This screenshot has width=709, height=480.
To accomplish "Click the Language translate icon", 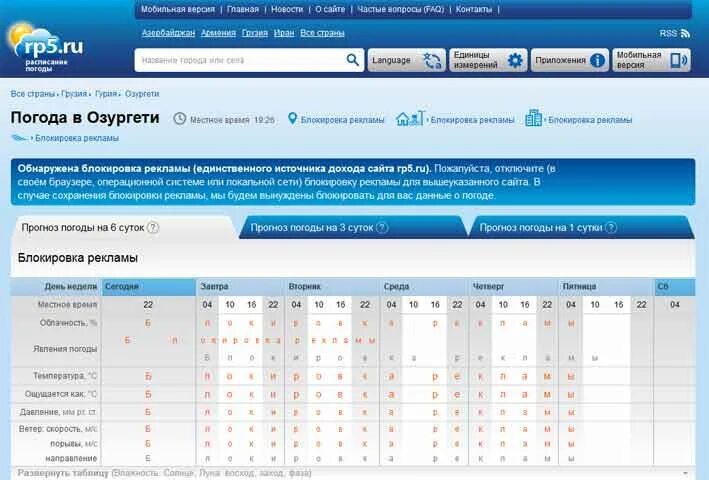I will tap(432, 60).
